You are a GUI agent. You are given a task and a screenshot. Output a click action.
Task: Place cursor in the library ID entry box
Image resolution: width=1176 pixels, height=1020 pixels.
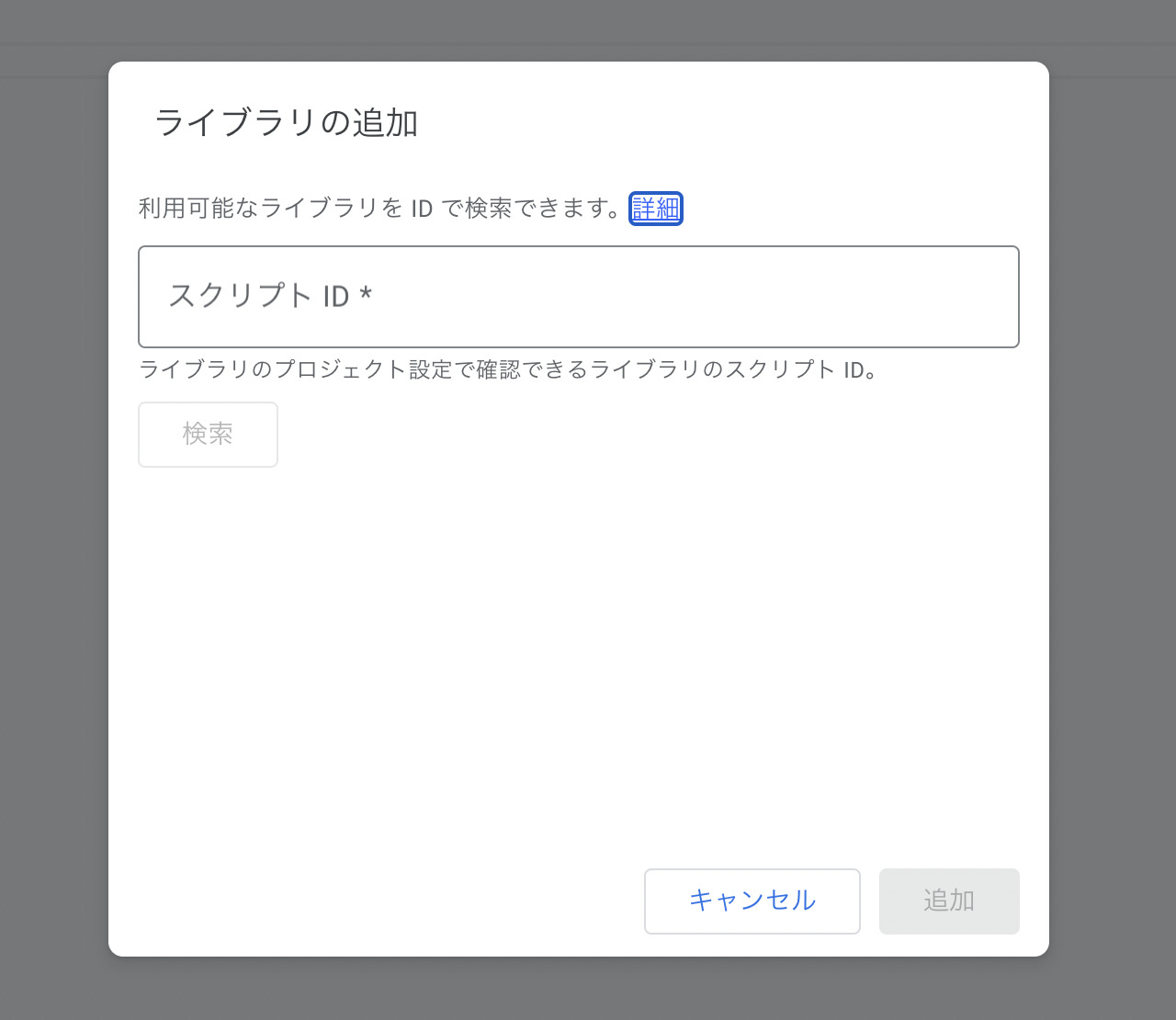pos(579,297)
